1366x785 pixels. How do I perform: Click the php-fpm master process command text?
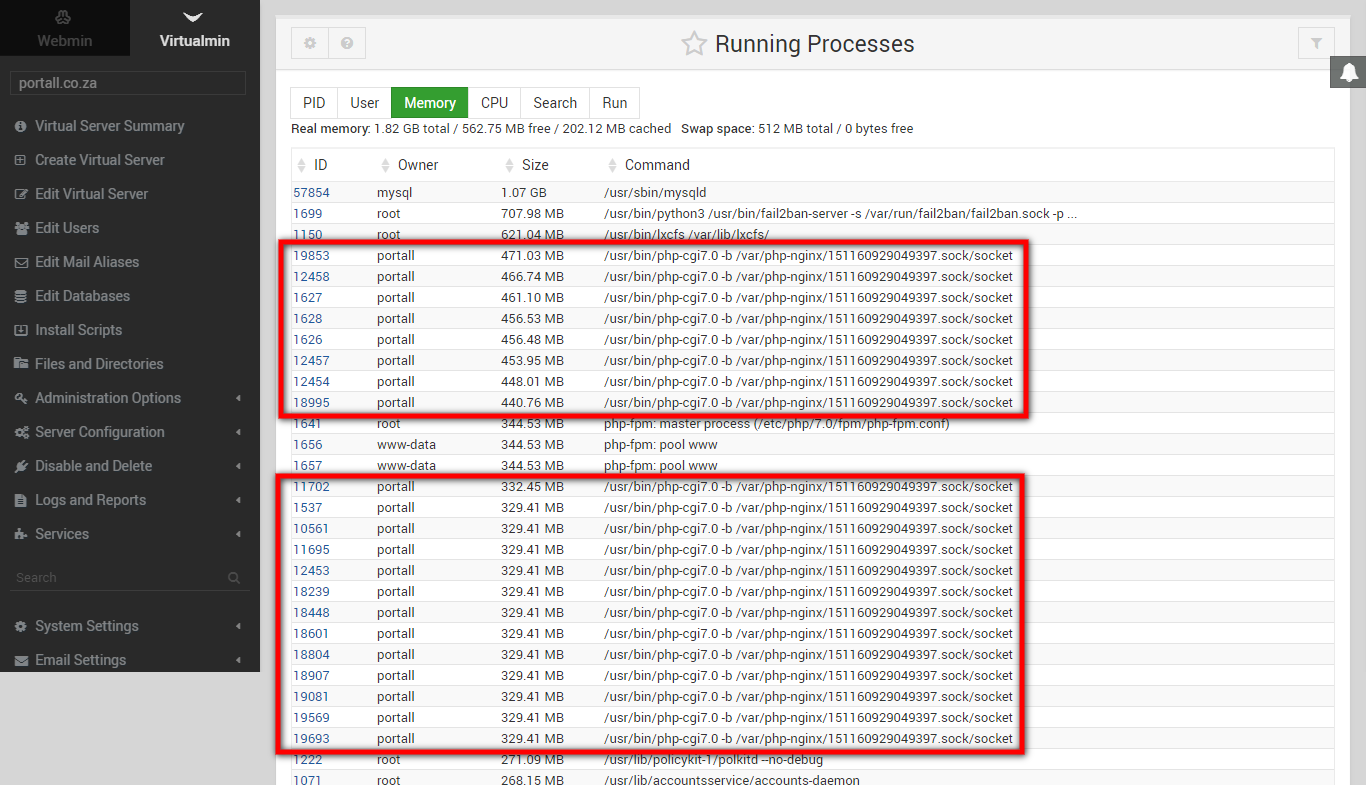776,423
